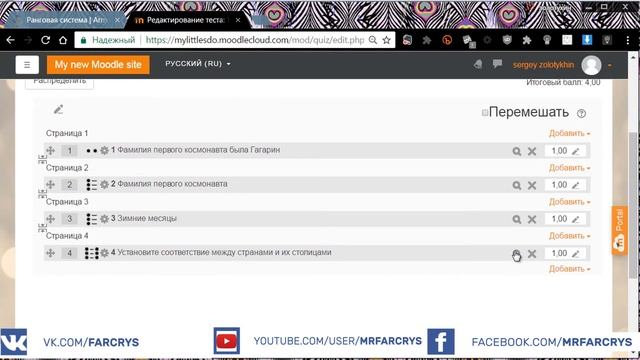Preview question 4 with magnifier icon
The image size is (640, 360).
click(x=517, y=254)
